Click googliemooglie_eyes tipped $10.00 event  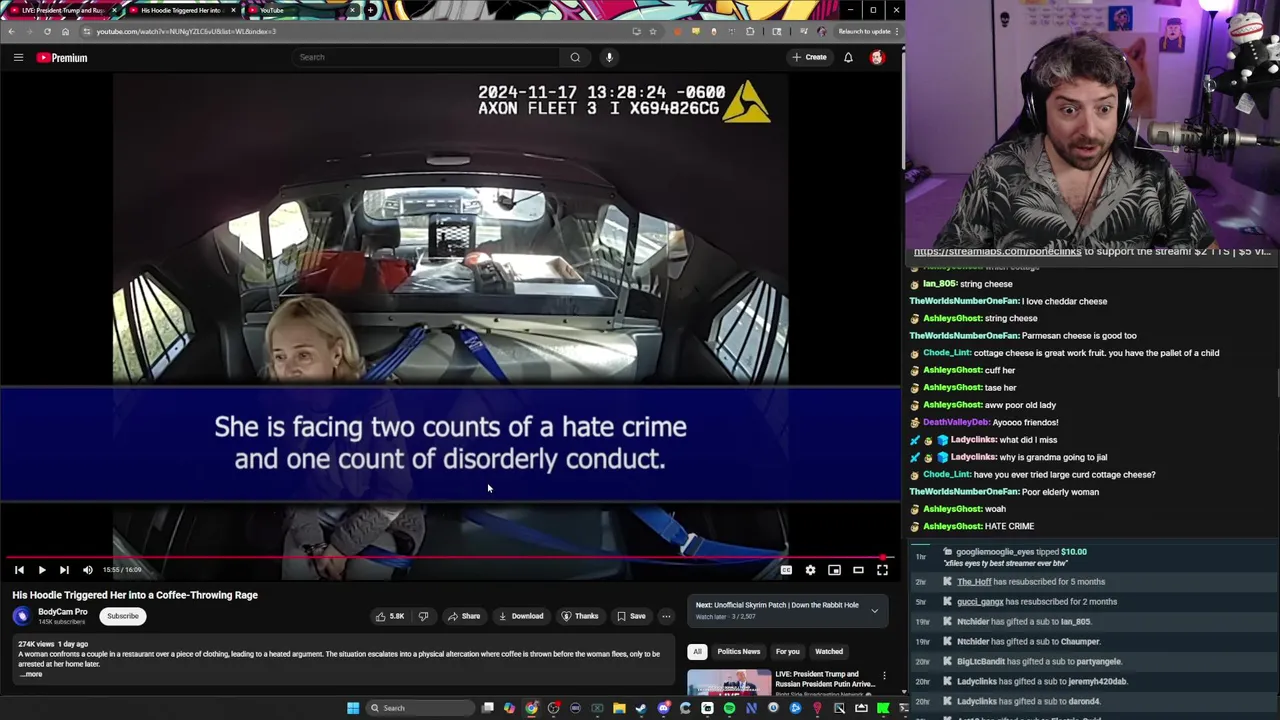[1021, 552]
